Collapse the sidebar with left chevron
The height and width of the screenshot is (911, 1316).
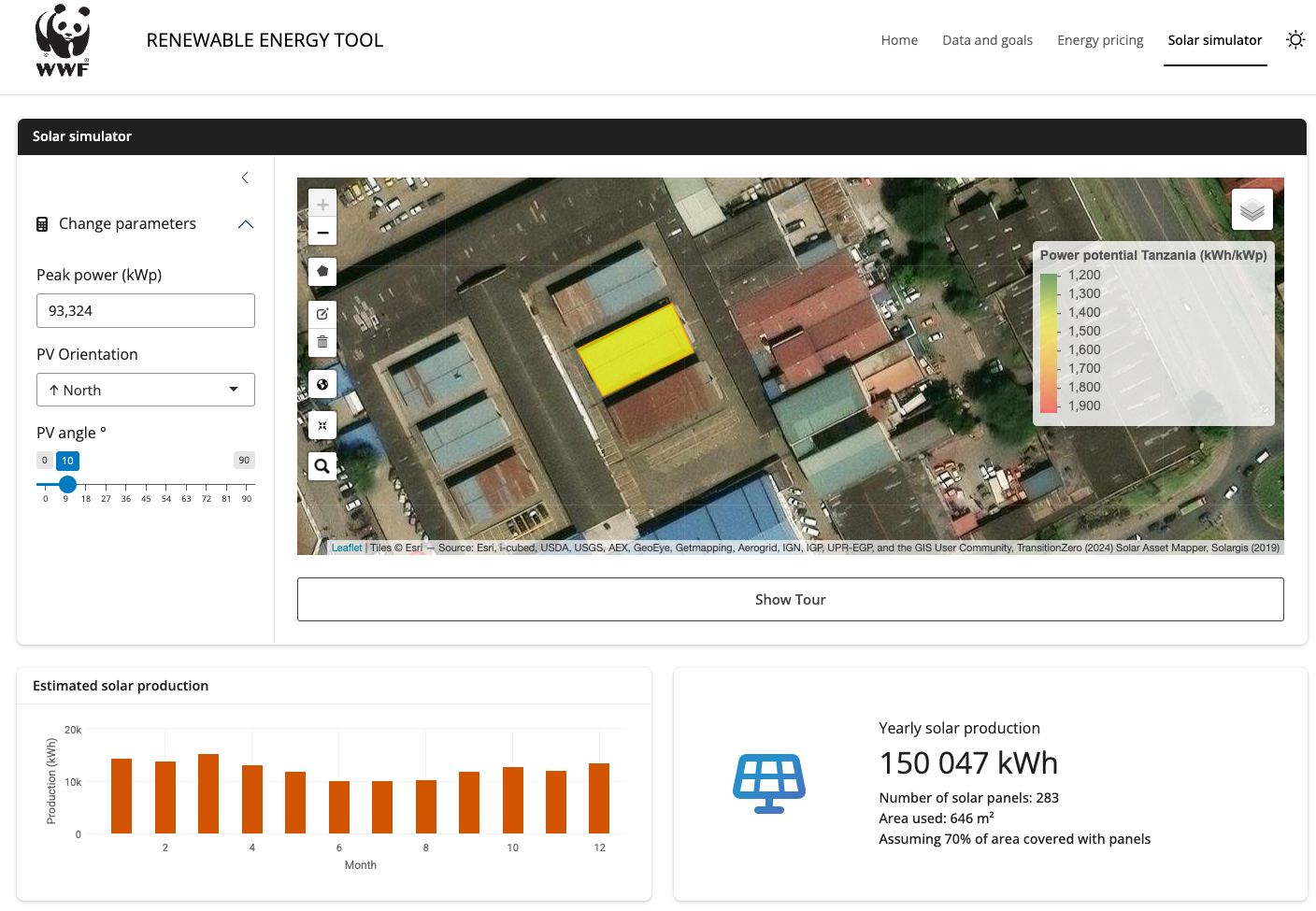245,178
